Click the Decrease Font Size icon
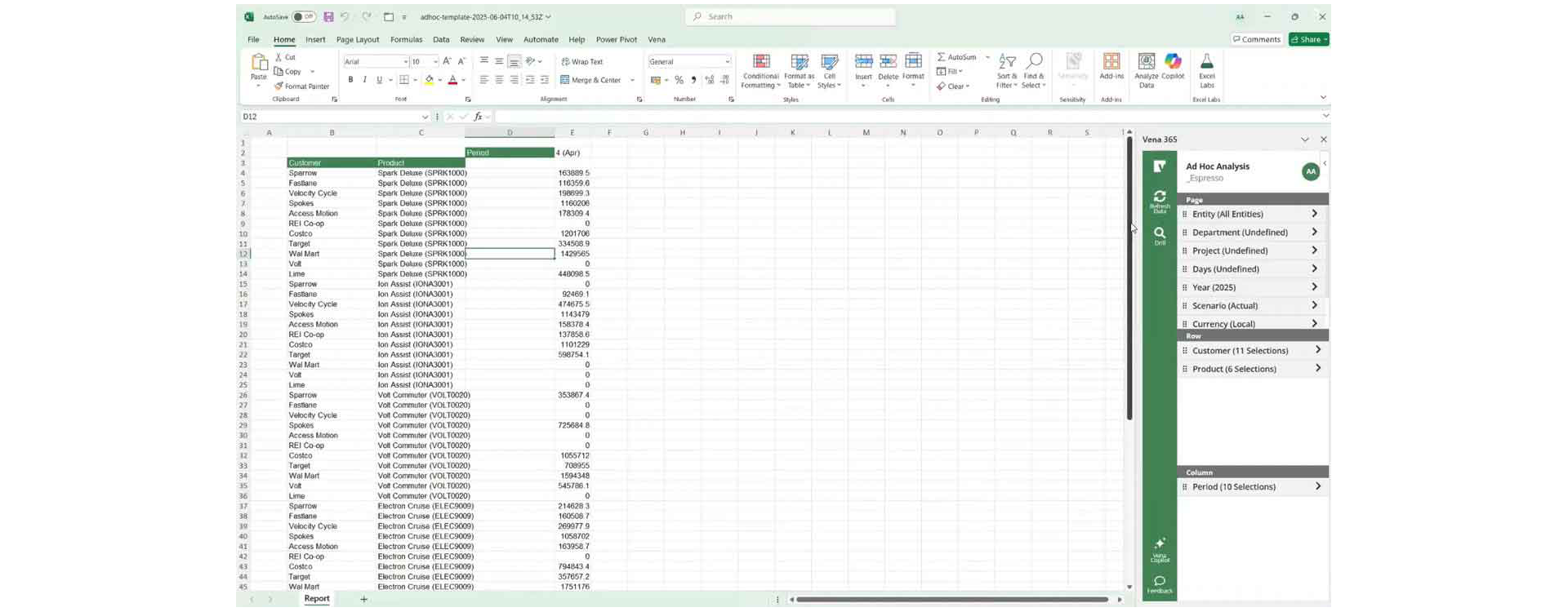 click(461, 61)
